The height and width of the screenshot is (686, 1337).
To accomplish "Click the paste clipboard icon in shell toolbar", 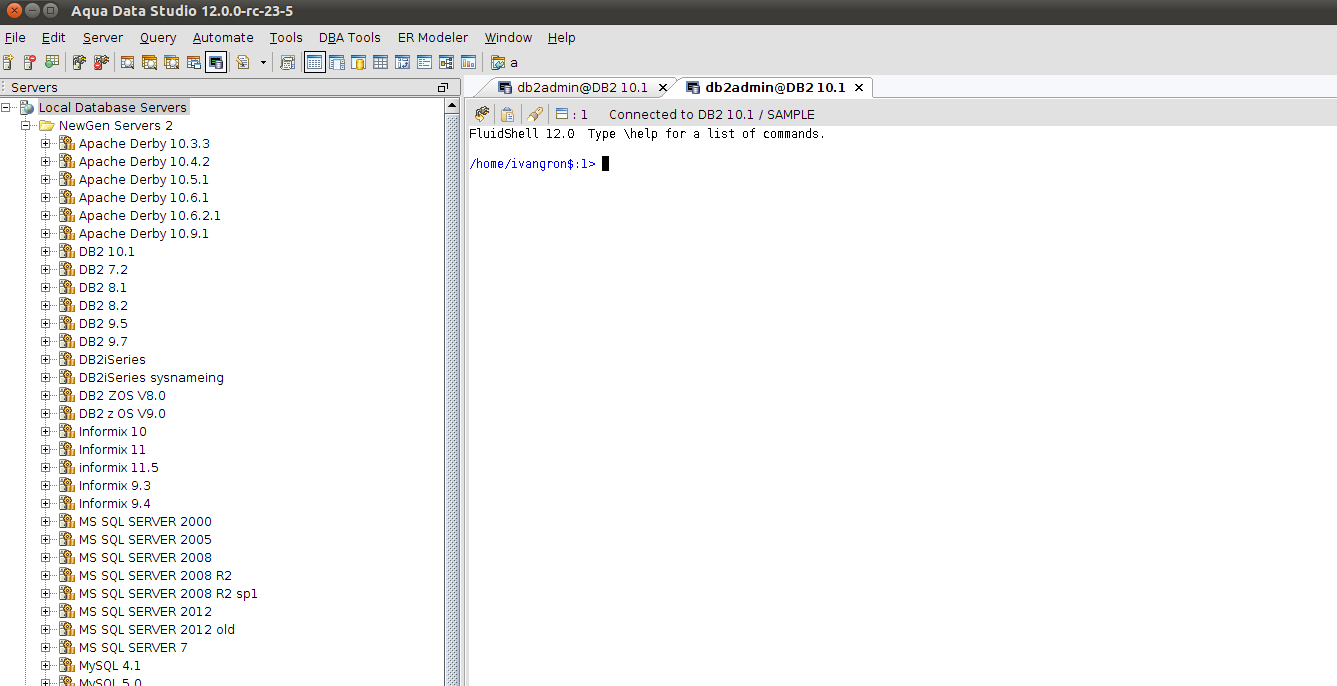I will pos(508,114).
